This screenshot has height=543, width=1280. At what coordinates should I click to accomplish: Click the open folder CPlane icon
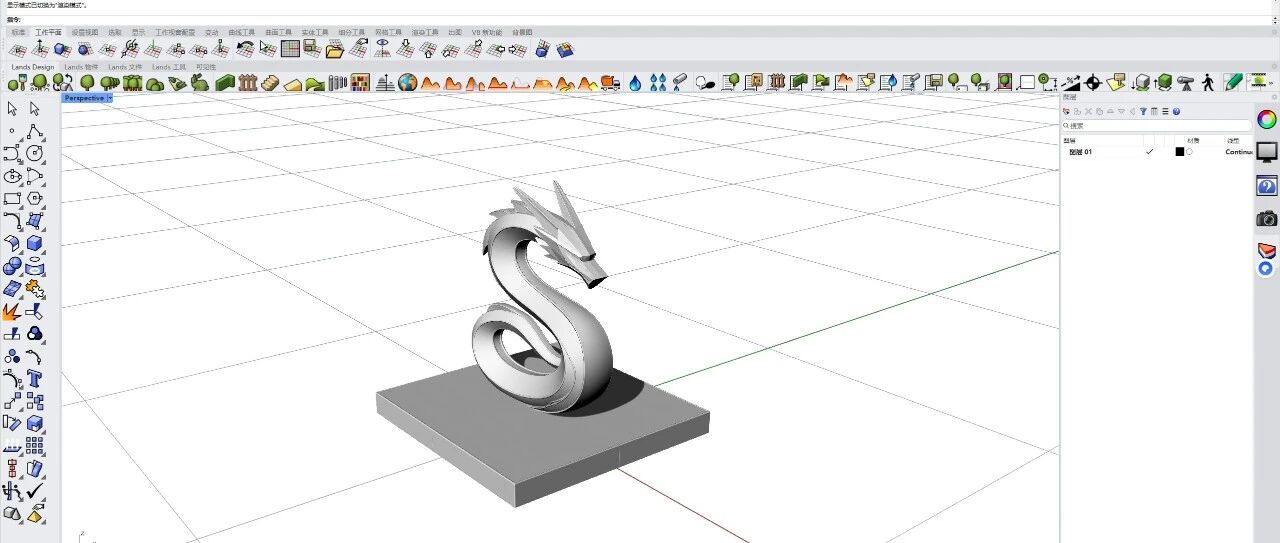click(x=335, y=48)
